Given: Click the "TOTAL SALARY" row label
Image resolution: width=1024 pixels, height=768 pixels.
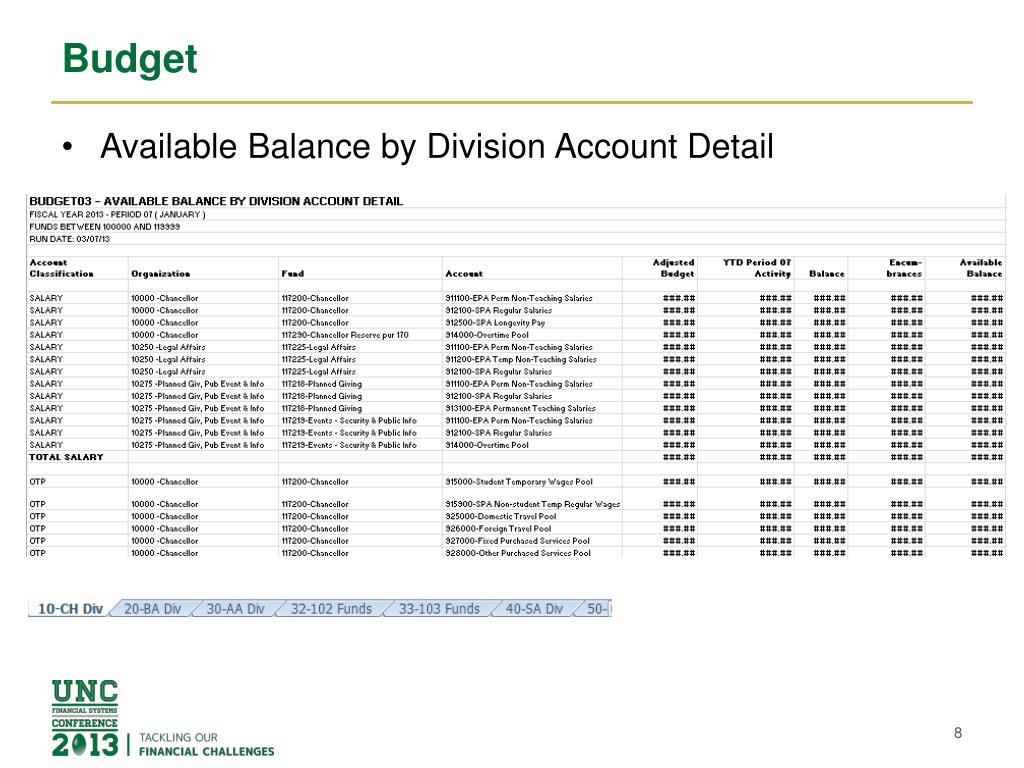Looking at the screenshot, I should [67, 457].
